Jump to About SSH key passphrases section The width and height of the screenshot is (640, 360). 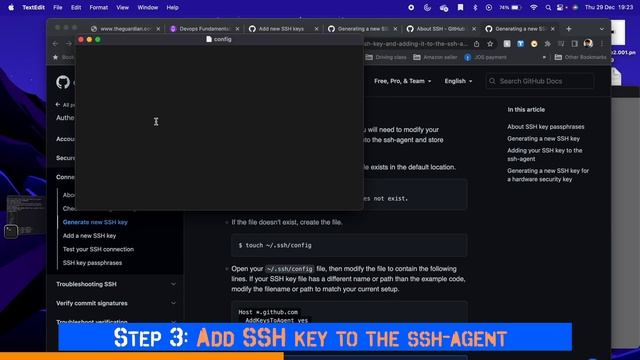click(x=546, y=127)
